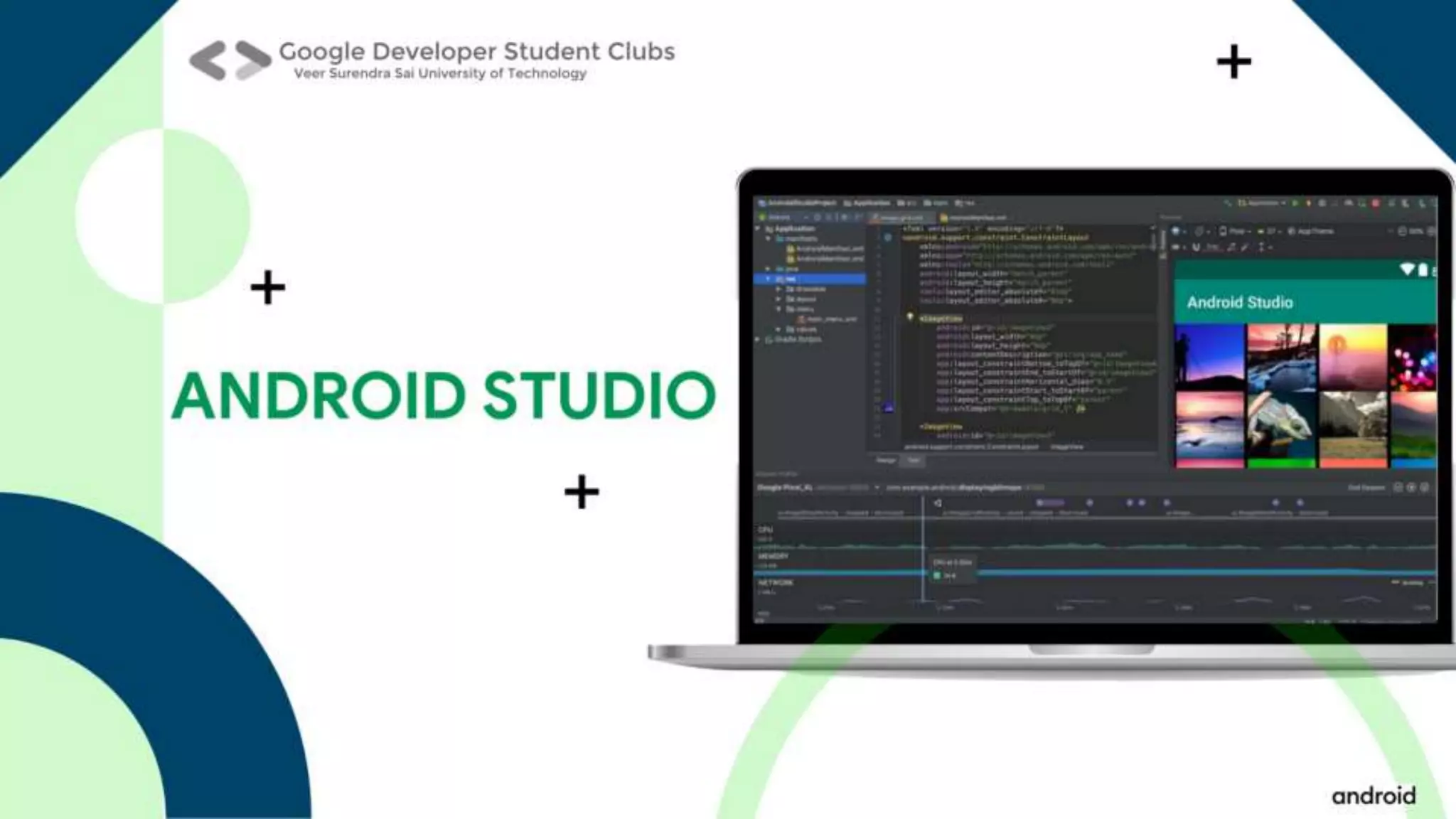Open Google Pixel_XL device dropdown in profiler

818,488
